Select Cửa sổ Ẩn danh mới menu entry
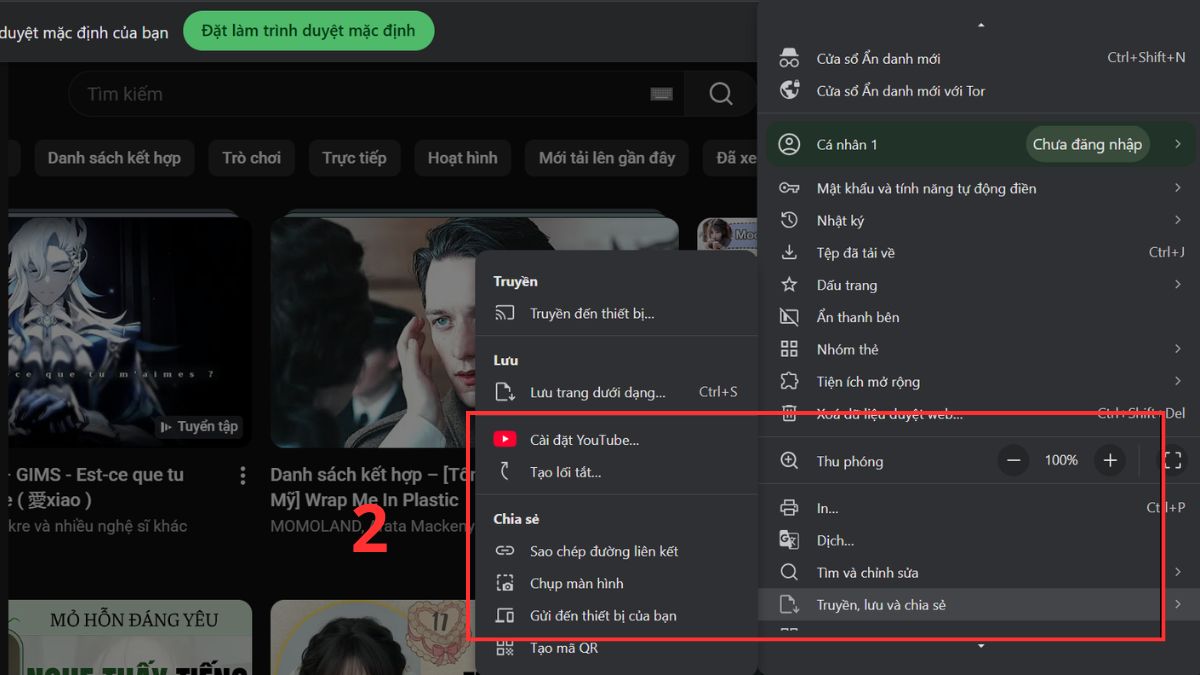1200x675 pixels. (x=979, y=58)
